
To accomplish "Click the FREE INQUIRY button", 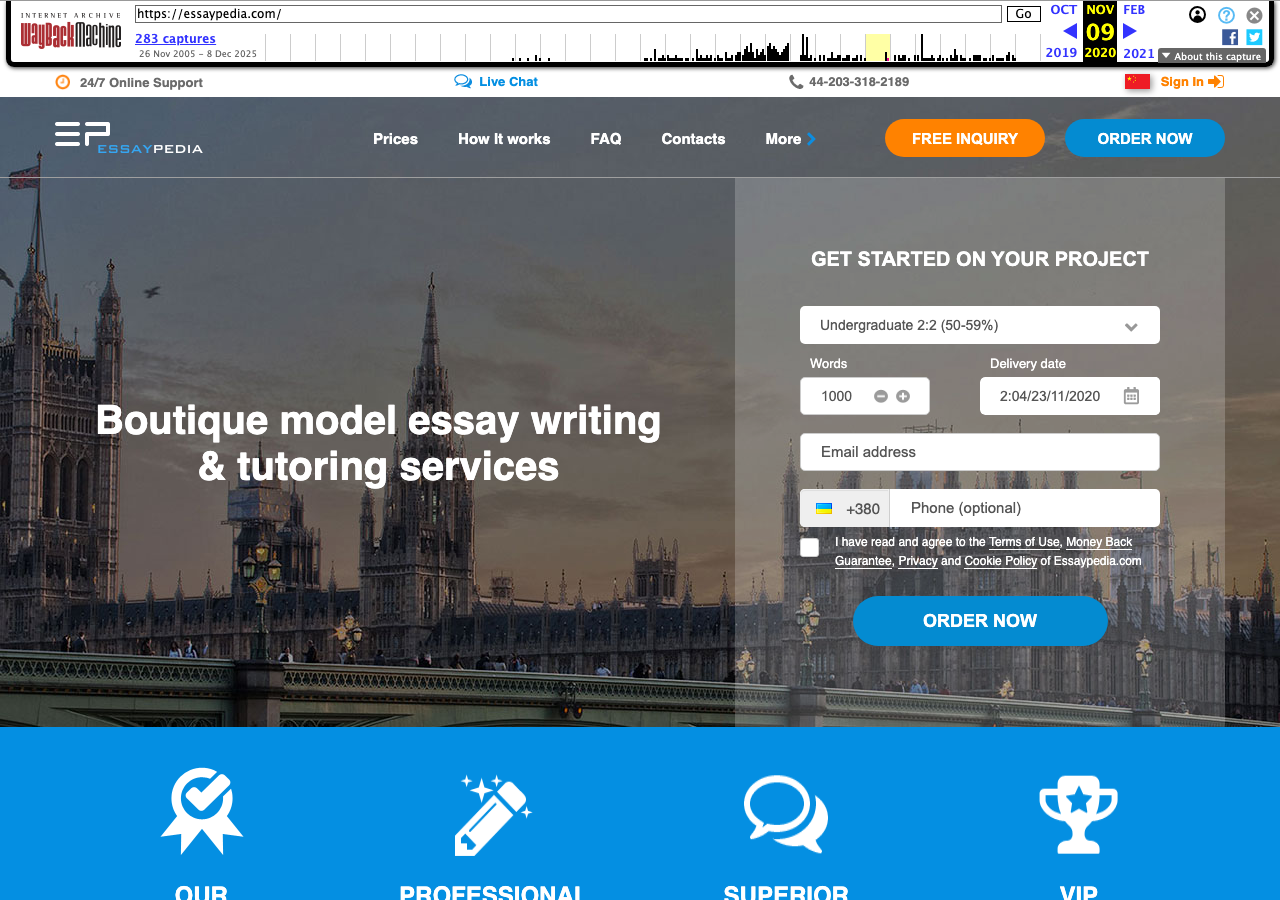I will (965, 138).
